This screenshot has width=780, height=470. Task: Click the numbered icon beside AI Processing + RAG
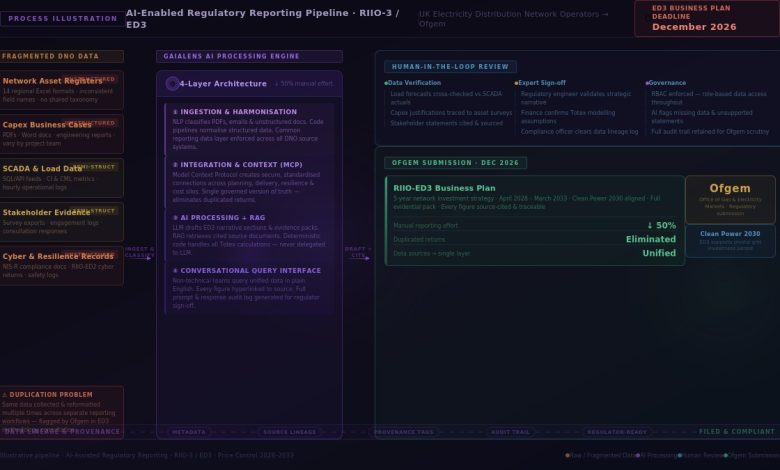[x=175, y=217]
